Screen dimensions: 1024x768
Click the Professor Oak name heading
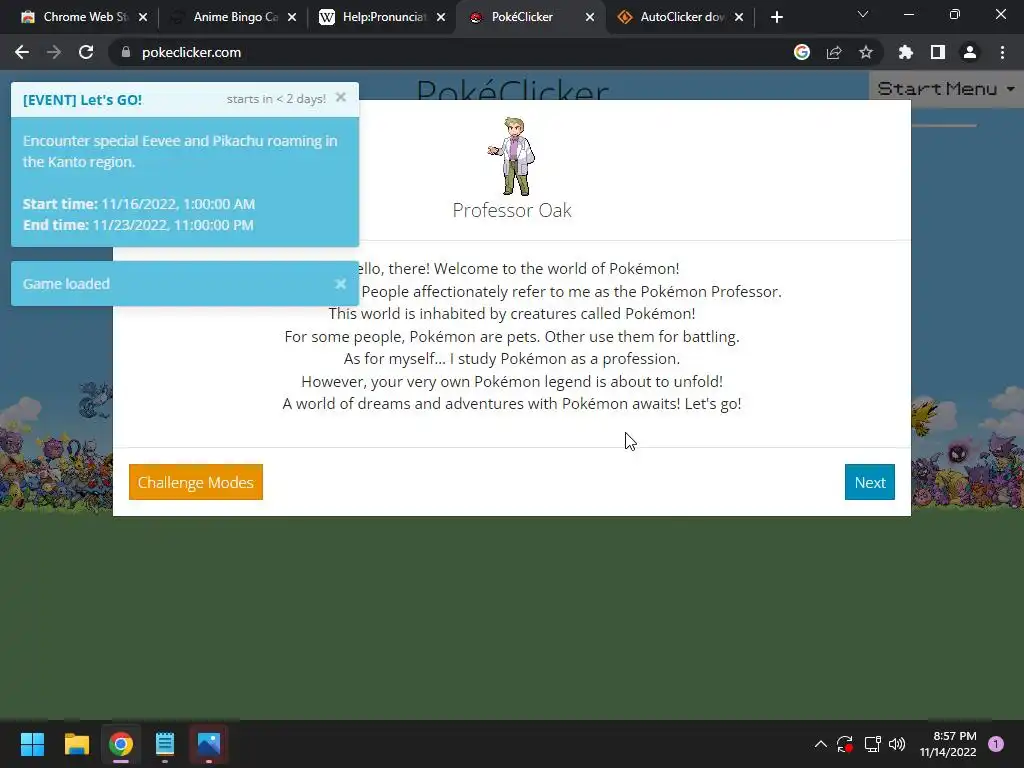tap(512, 210)
